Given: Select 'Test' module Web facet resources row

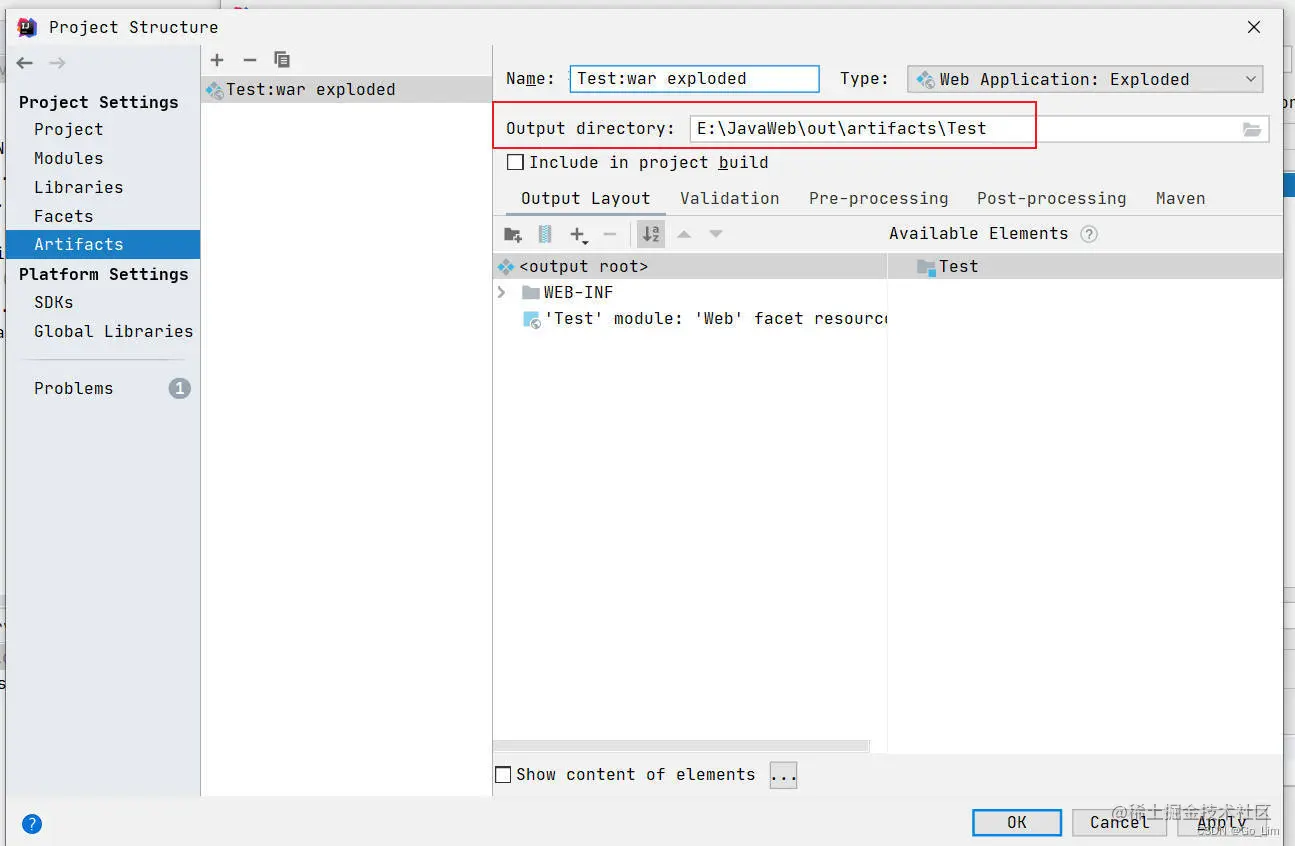Looking at the screenshot, I should (704, 319).
